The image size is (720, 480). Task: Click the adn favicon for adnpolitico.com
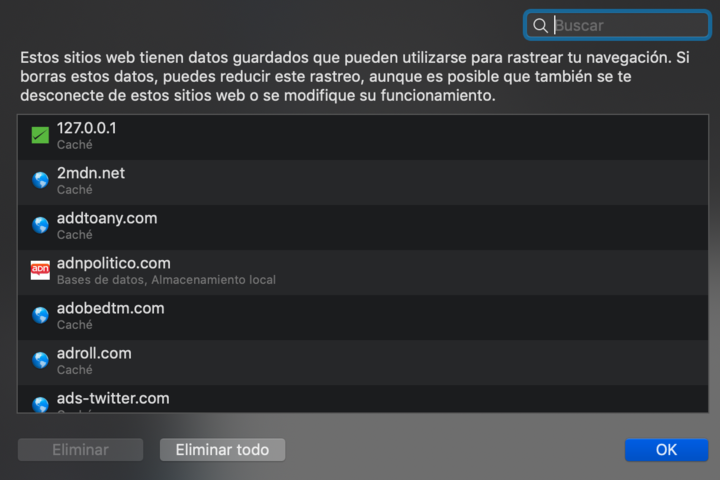pyautogui.click(x=40, y=271)
